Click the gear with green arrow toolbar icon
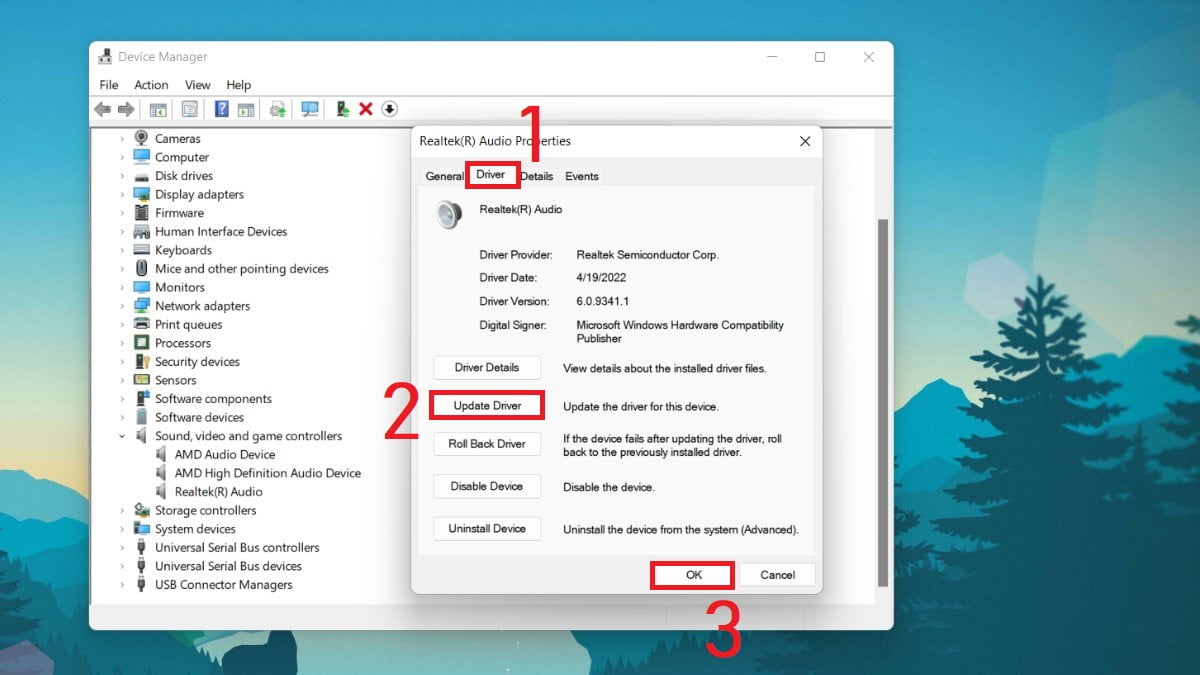1200x675 pixels. pos(278,109)
